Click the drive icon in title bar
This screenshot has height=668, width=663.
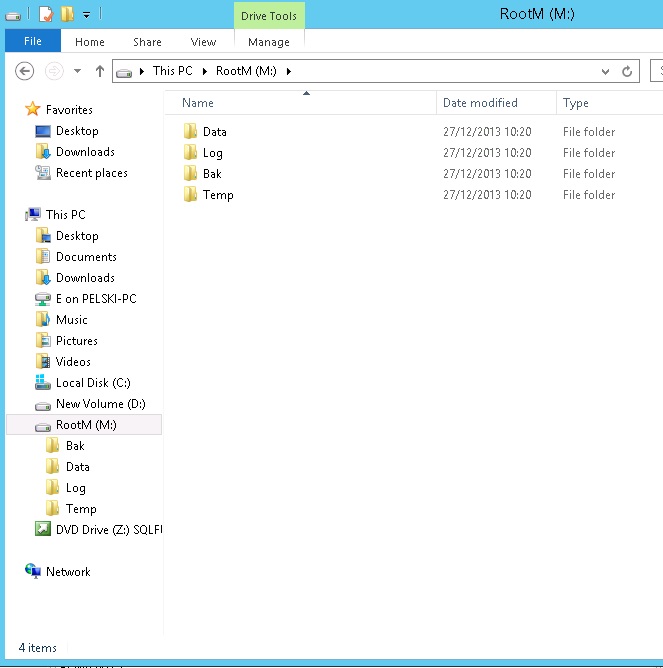click(13, 16)
